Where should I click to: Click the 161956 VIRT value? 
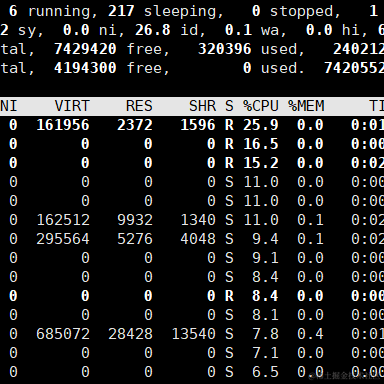[x=63, y=125]
